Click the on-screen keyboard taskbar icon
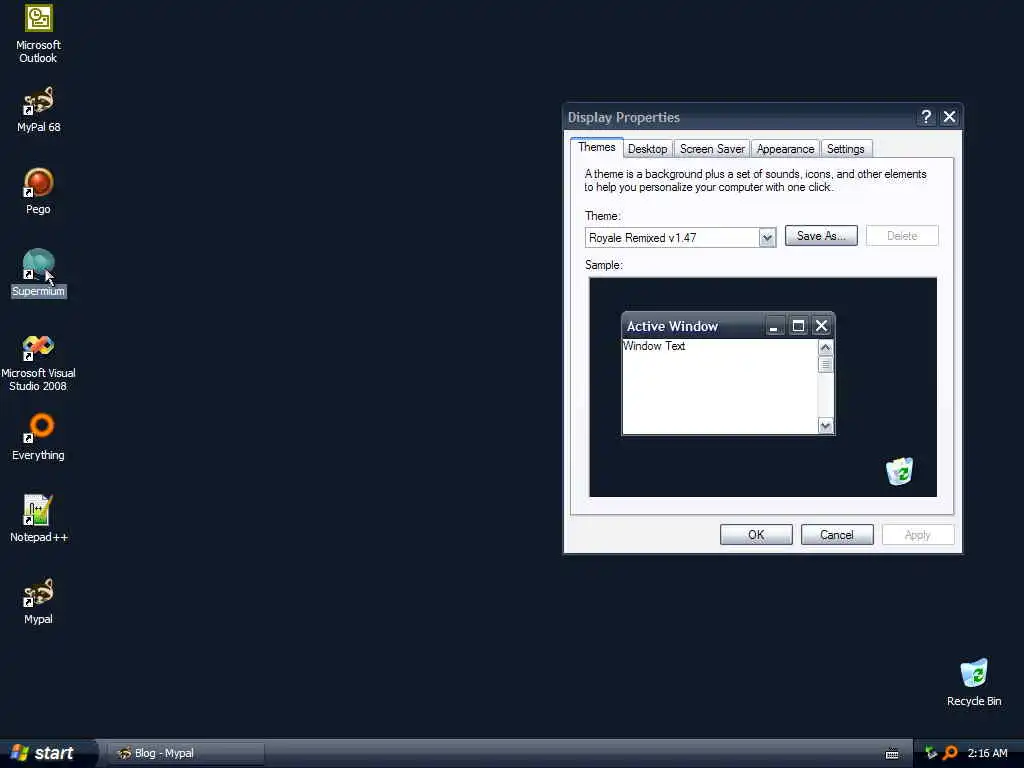The height and width of the screenshot is (768, 1024). click(x=892, y=754)
